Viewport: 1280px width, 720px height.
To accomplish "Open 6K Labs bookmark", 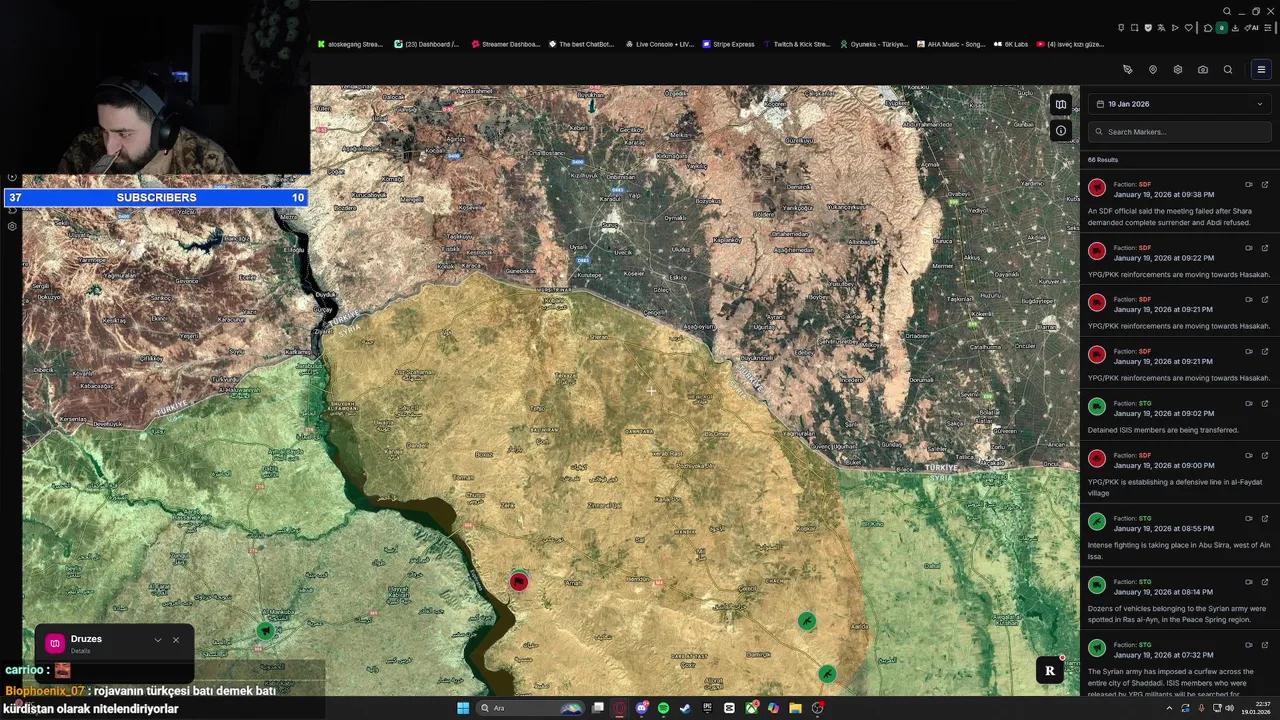I will [1011, 44].
